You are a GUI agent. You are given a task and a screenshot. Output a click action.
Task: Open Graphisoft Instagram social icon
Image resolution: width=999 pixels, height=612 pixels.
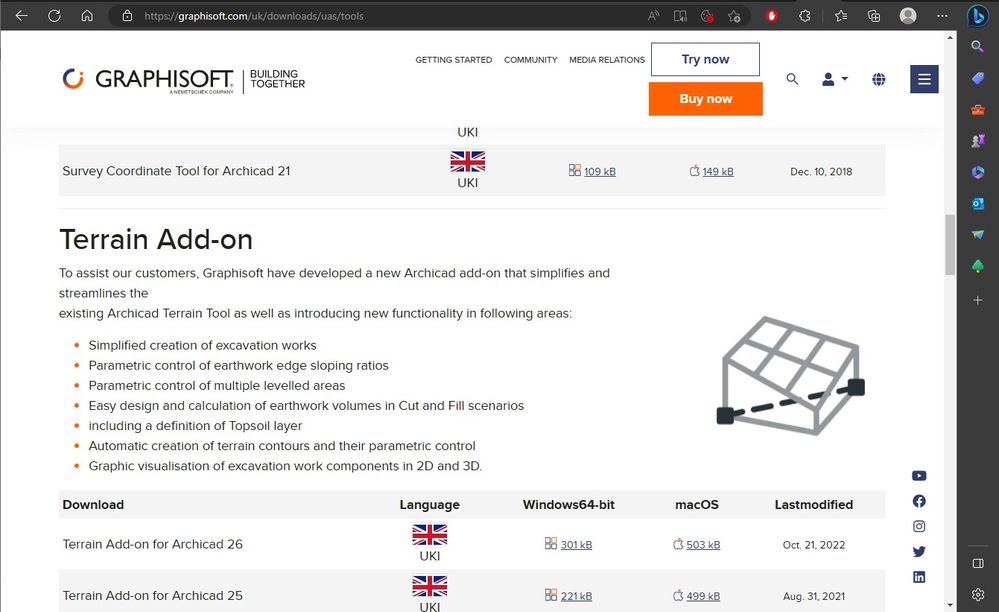coord(919,526)
